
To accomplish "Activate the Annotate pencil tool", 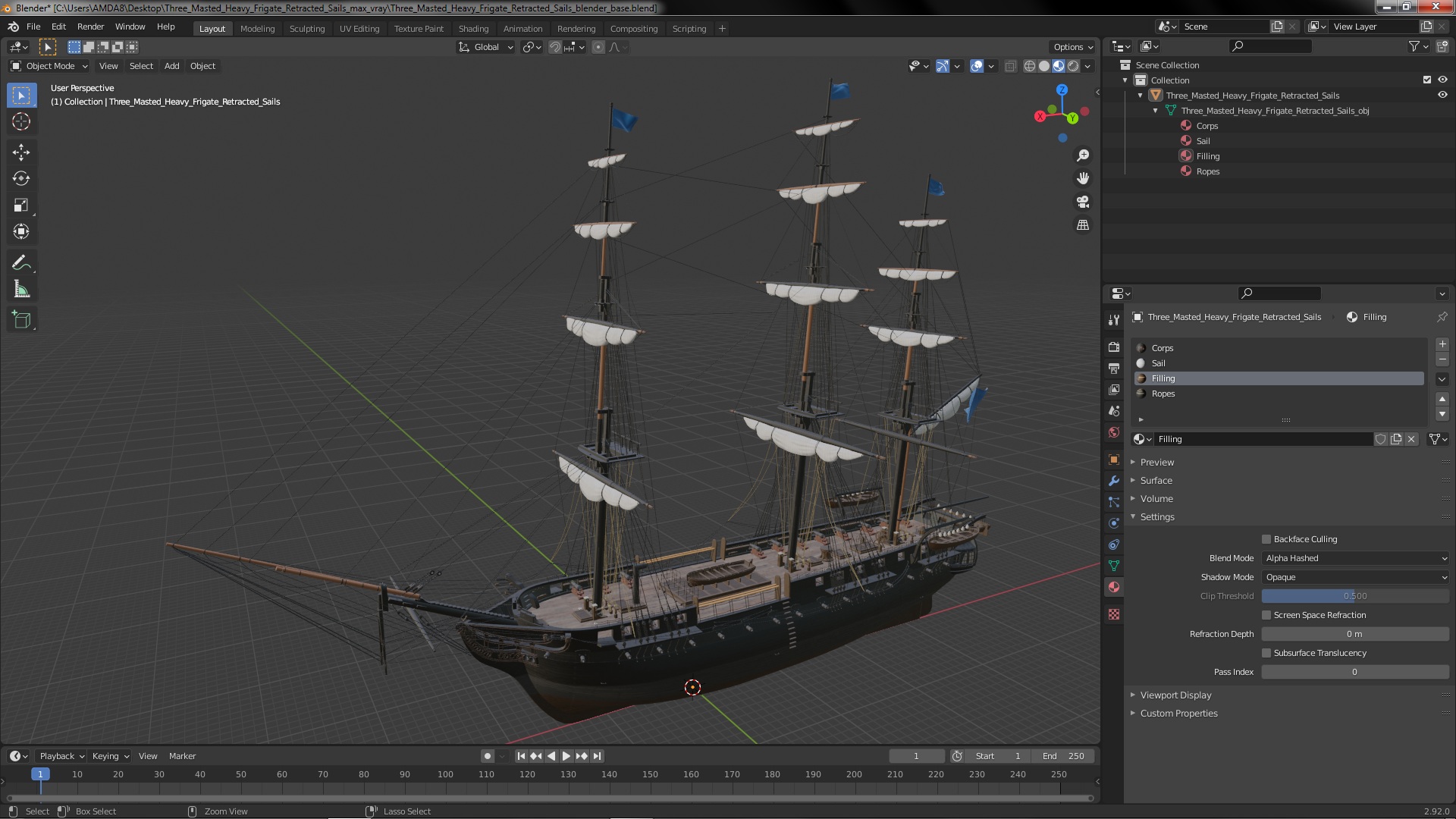I will (21, 263).
